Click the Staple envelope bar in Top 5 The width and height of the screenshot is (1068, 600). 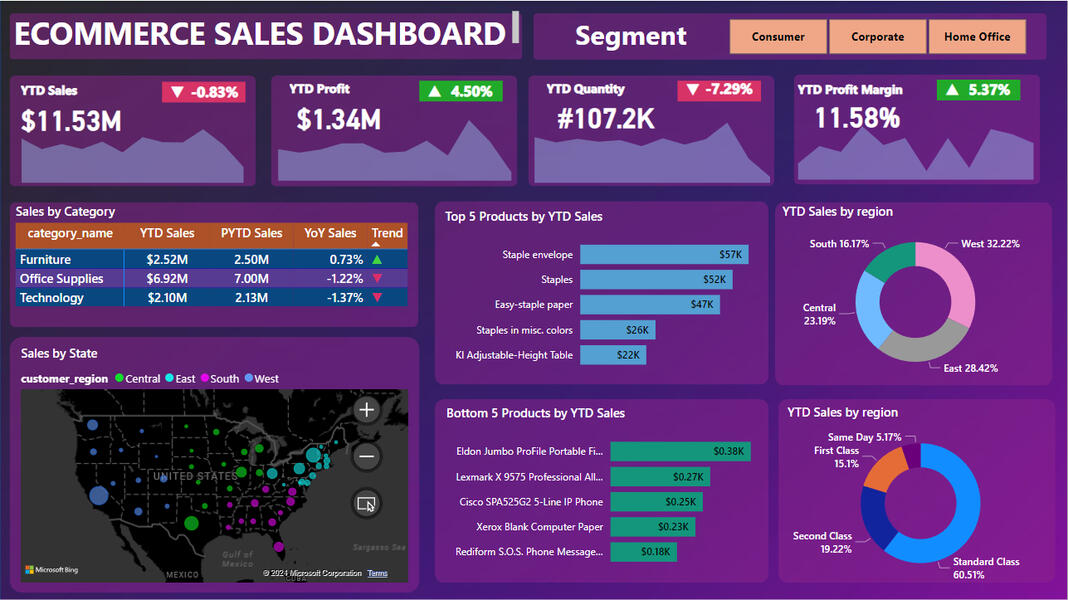coord(663,255)
